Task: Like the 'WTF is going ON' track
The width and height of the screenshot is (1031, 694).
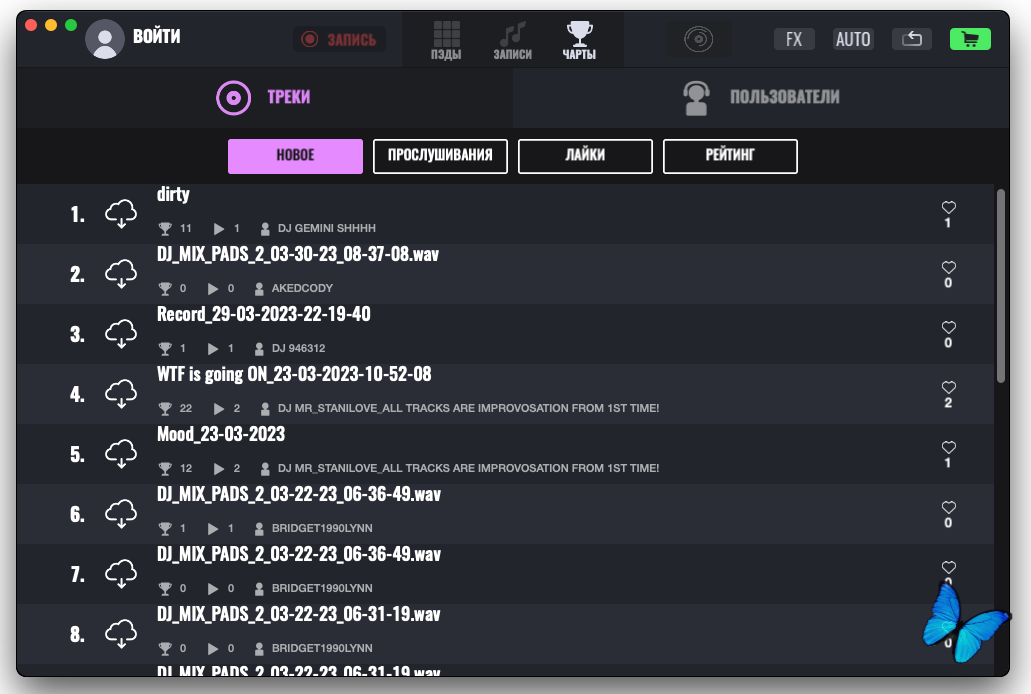Action: click(x=948, y=388)
